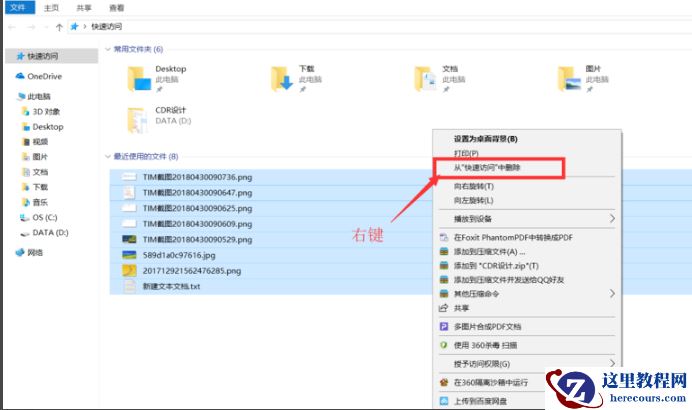Screen dimensions: 692x410
Task: Click the thumbnail of 201712921562476285.png
Action: [x=129, y=271]
